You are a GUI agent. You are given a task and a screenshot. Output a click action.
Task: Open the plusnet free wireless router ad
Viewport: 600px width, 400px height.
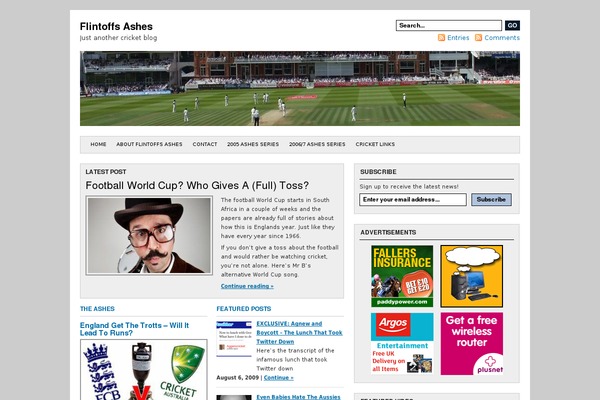[471, 344]
